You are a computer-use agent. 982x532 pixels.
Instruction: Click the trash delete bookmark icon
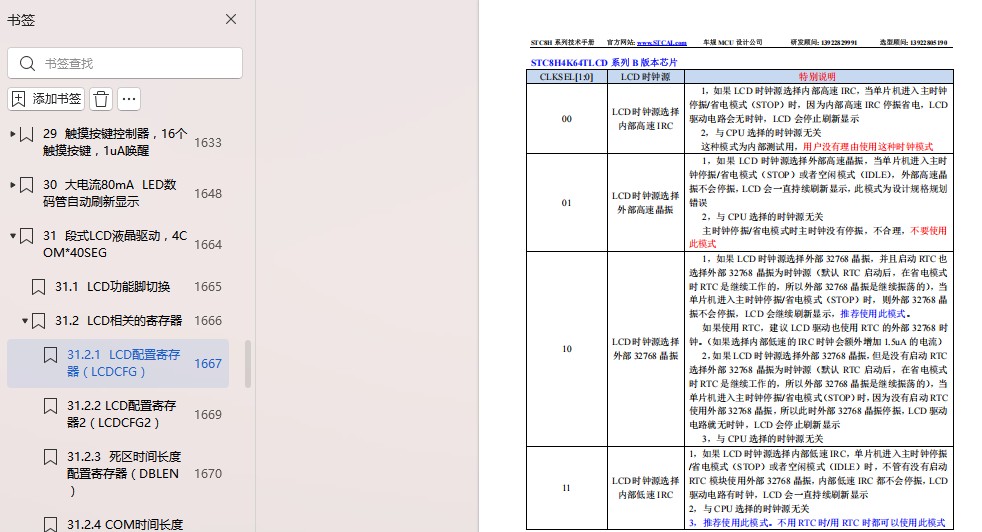coord(101,99)
